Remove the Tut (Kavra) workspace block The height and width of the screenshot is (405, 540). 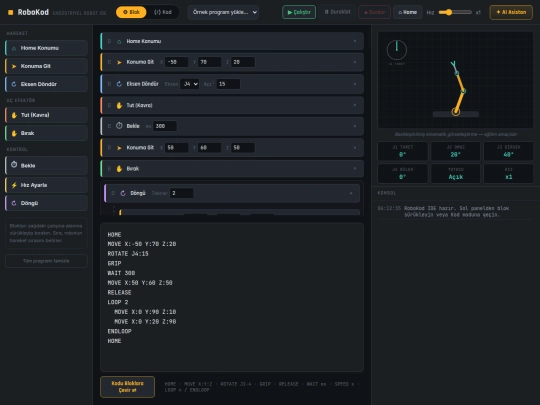tap(355, 105)
